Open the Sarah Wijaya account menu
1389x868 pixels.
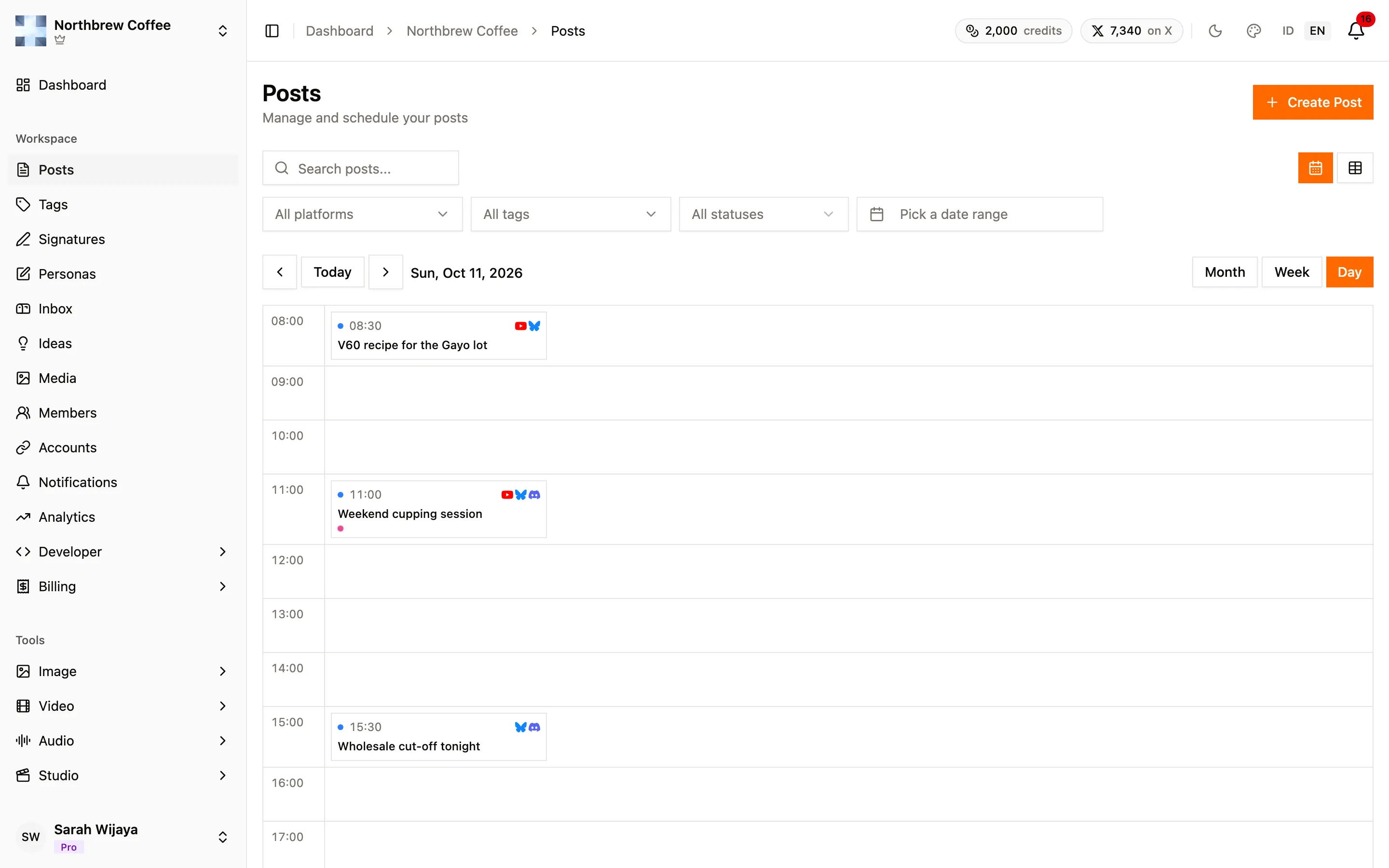click(122, 837)
